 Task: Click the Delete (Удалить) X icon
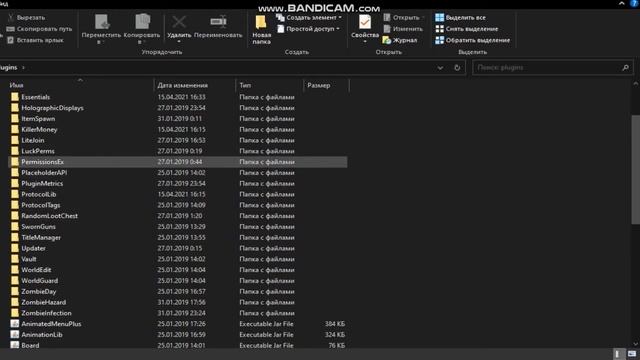pyautogui.click(x=179, y=22)
